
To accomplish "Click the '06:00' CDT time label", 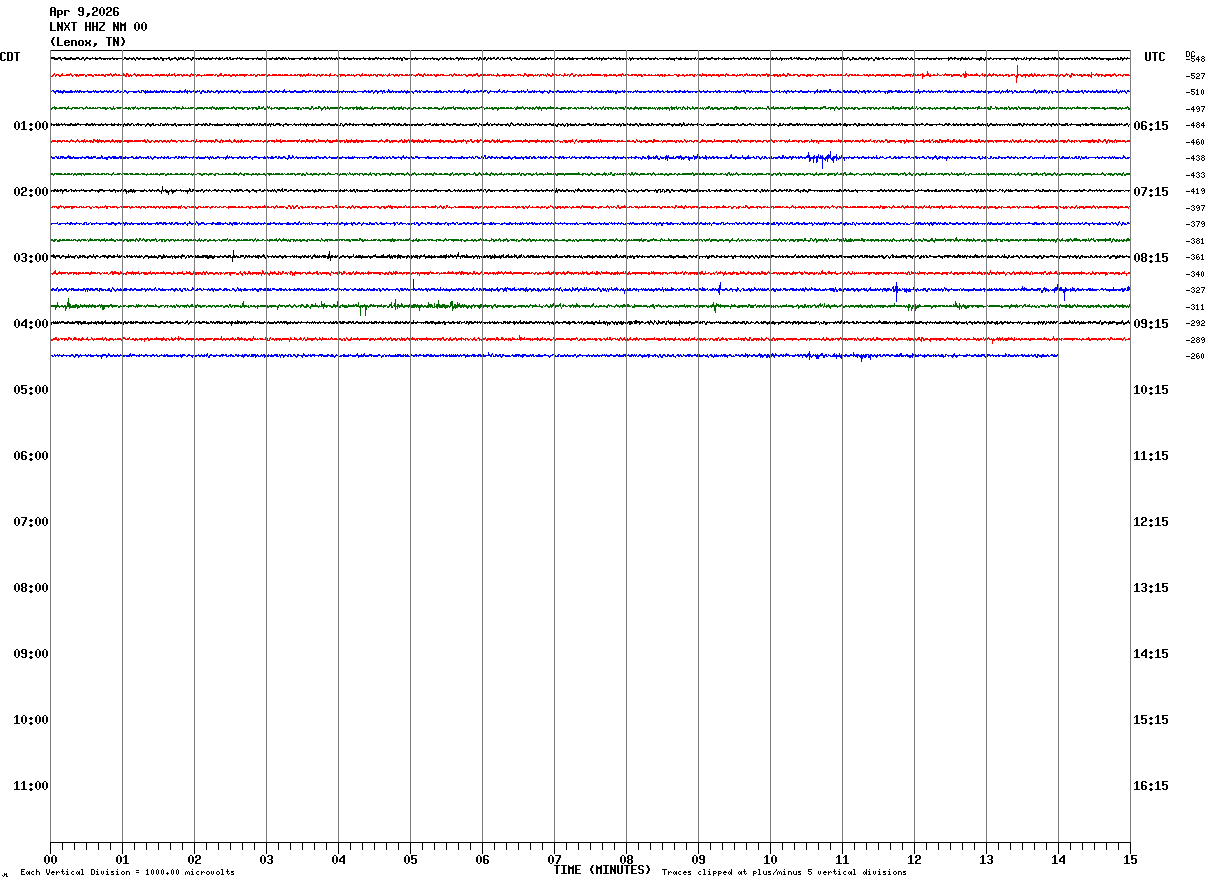I will [31, 456].
